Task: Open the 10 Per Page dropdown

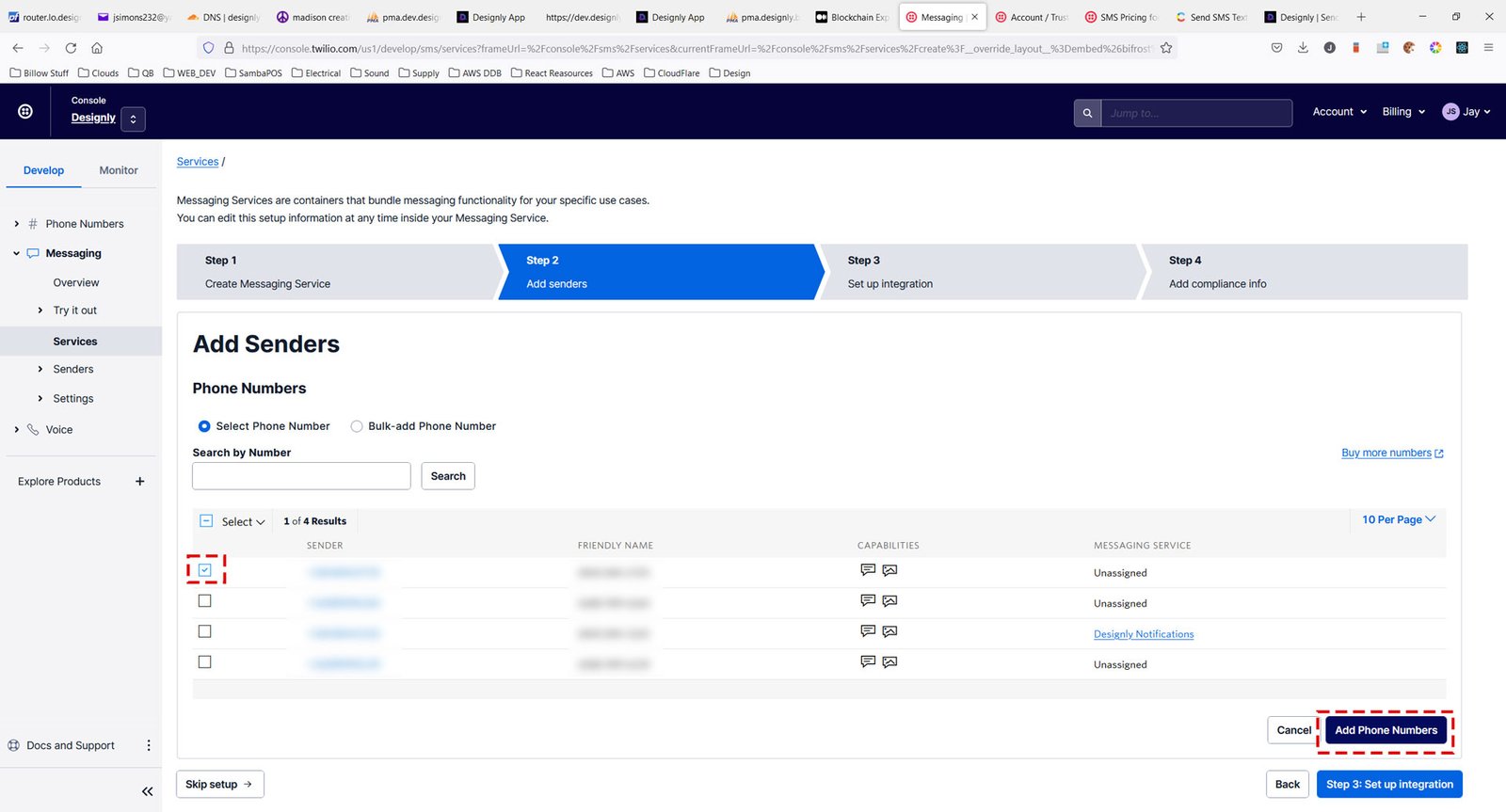Action: (x=1398, y=519)
